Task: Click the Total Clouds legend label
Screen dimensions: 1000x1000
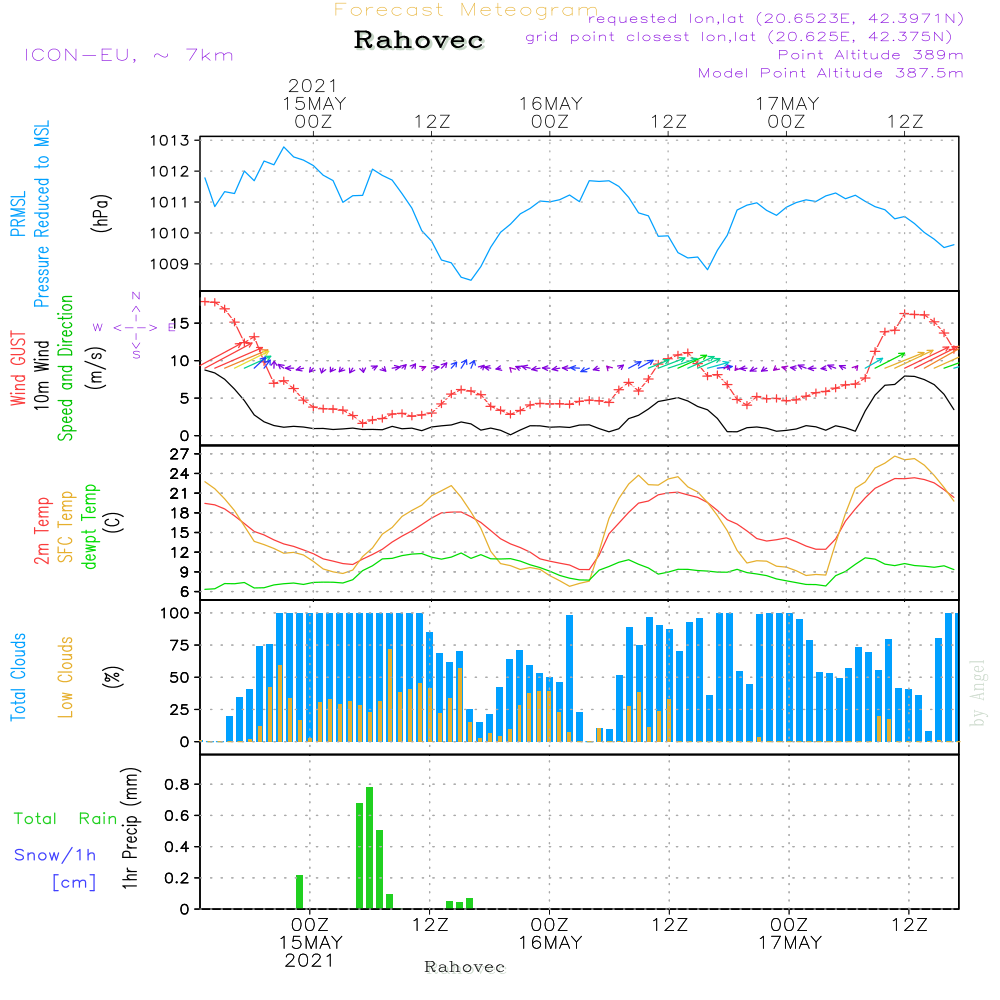Action: pyautogui.click(x=18, y=677)
